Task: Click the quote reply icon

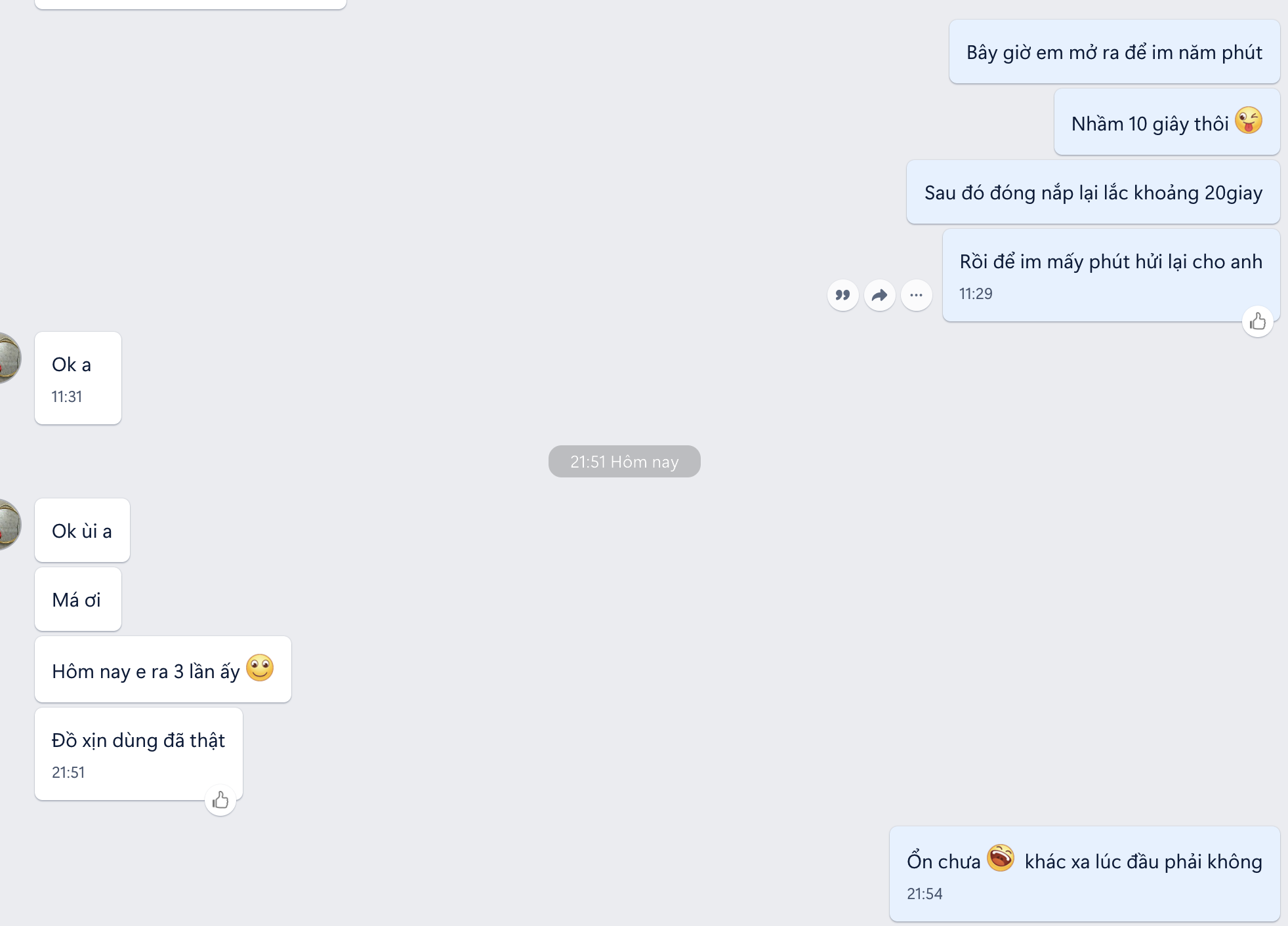Action: tap(842, 295)
